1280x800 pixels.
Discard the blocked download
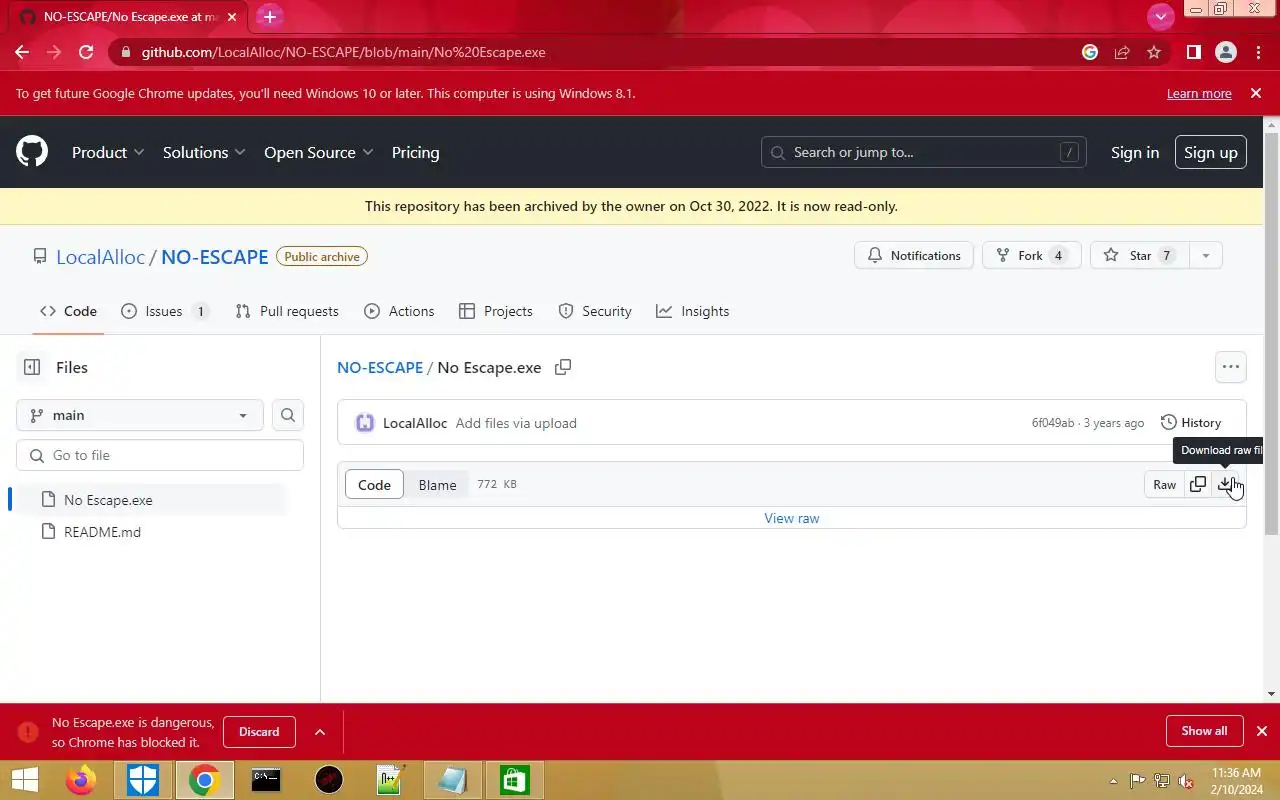pyautogui.click(x=259, y=732)
